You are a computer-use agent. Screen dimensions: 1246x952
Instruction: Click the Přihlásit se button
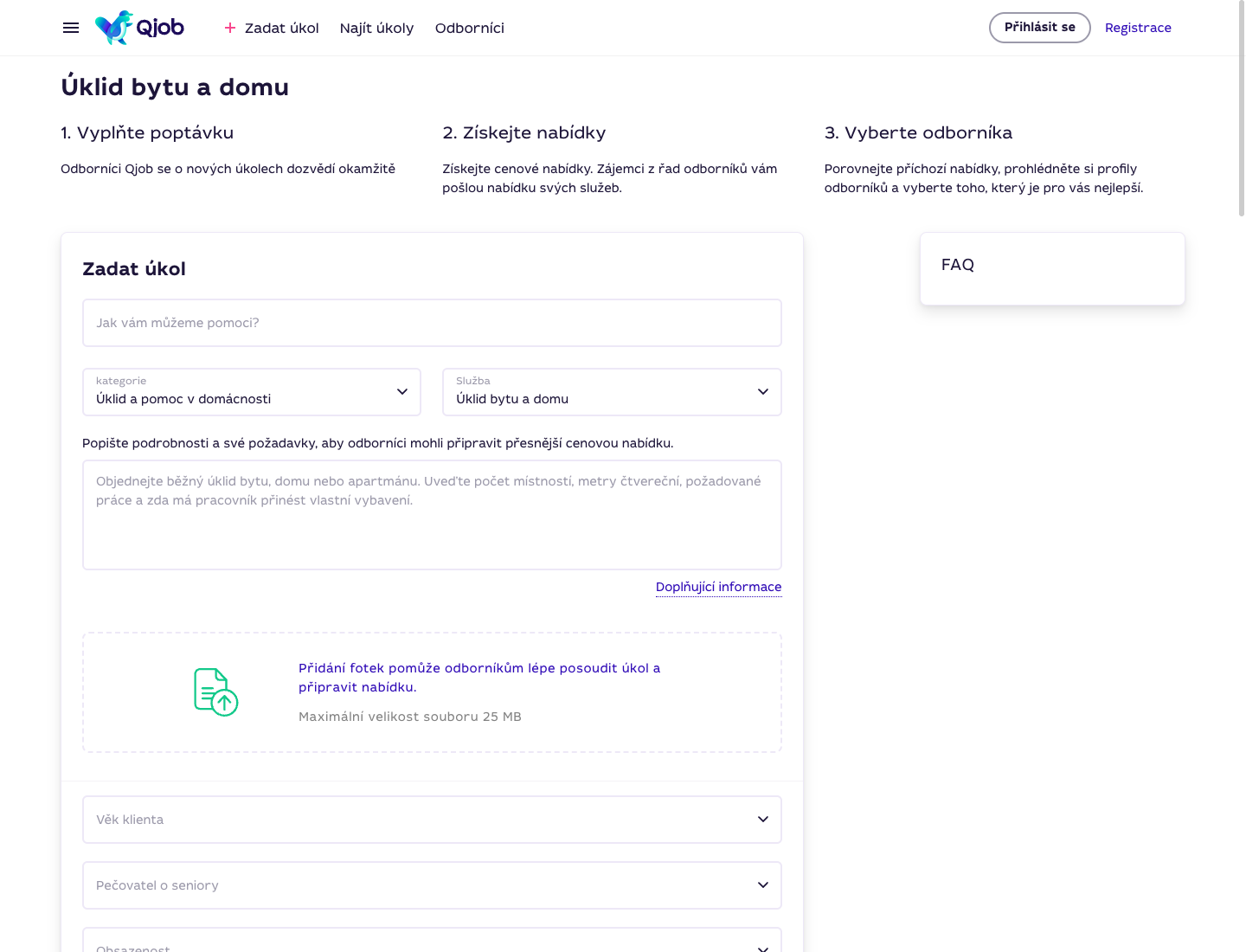(1040, 28)
